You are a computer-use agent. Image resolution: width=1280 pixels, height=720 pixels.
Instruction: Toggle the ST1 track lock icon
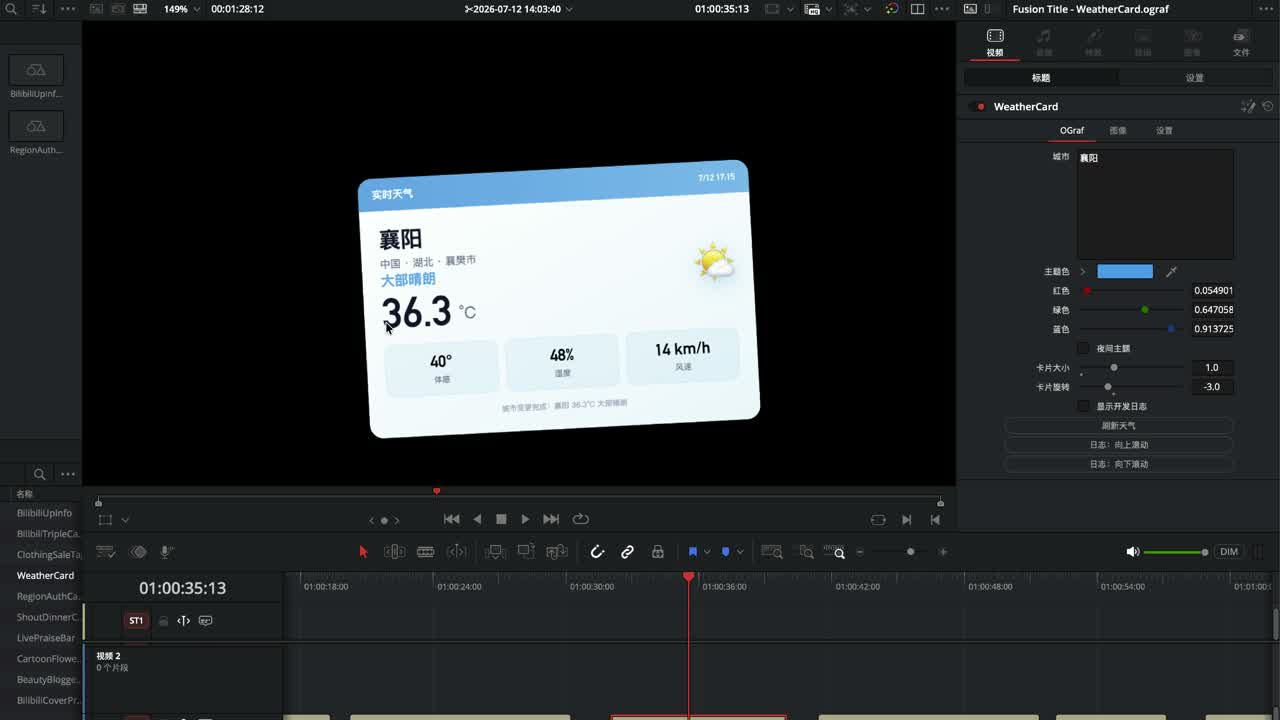pyautogui.click(x=163, y=621)
